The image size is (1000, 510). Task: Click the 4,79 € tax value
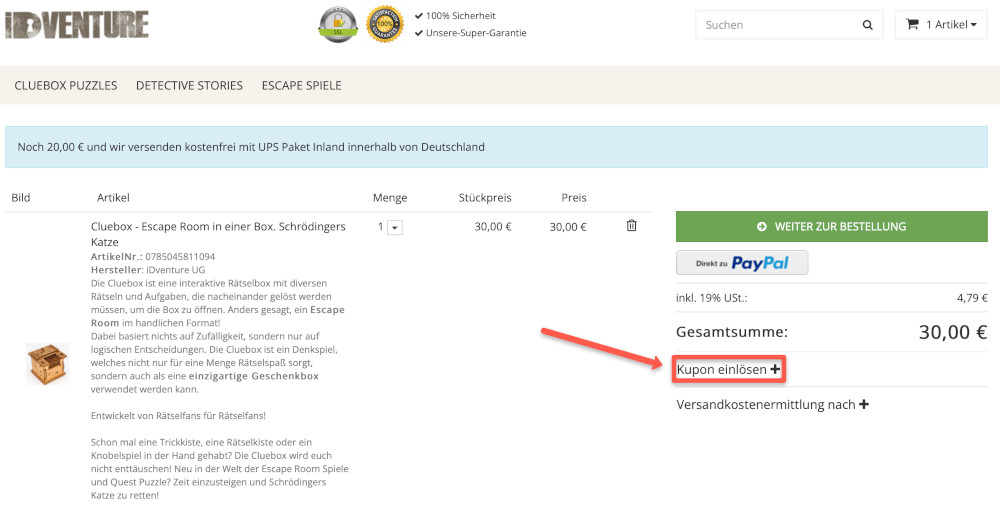point(972,298)
